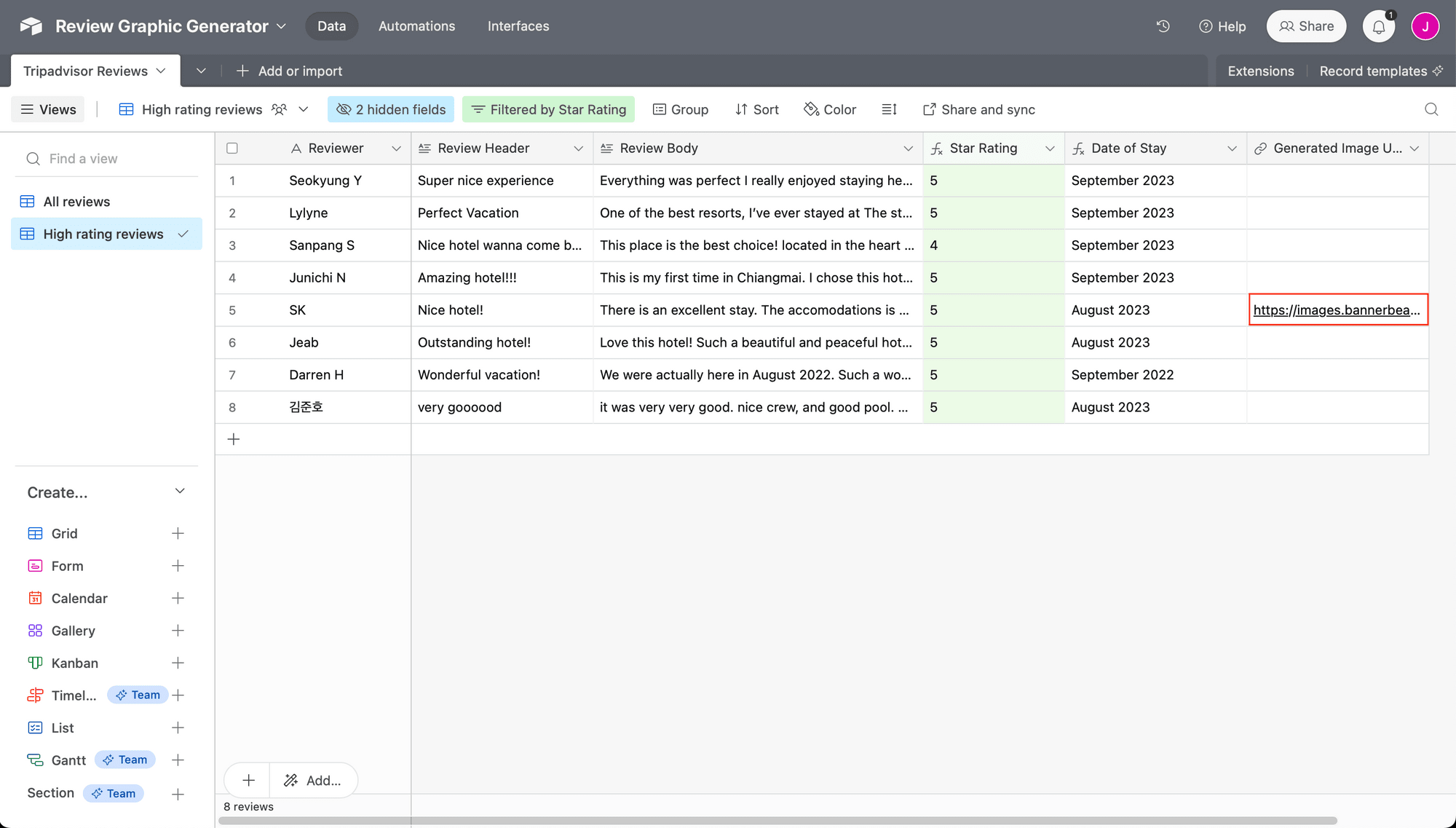Toggle the 2 hidden fields button

(x=392, y=109)
